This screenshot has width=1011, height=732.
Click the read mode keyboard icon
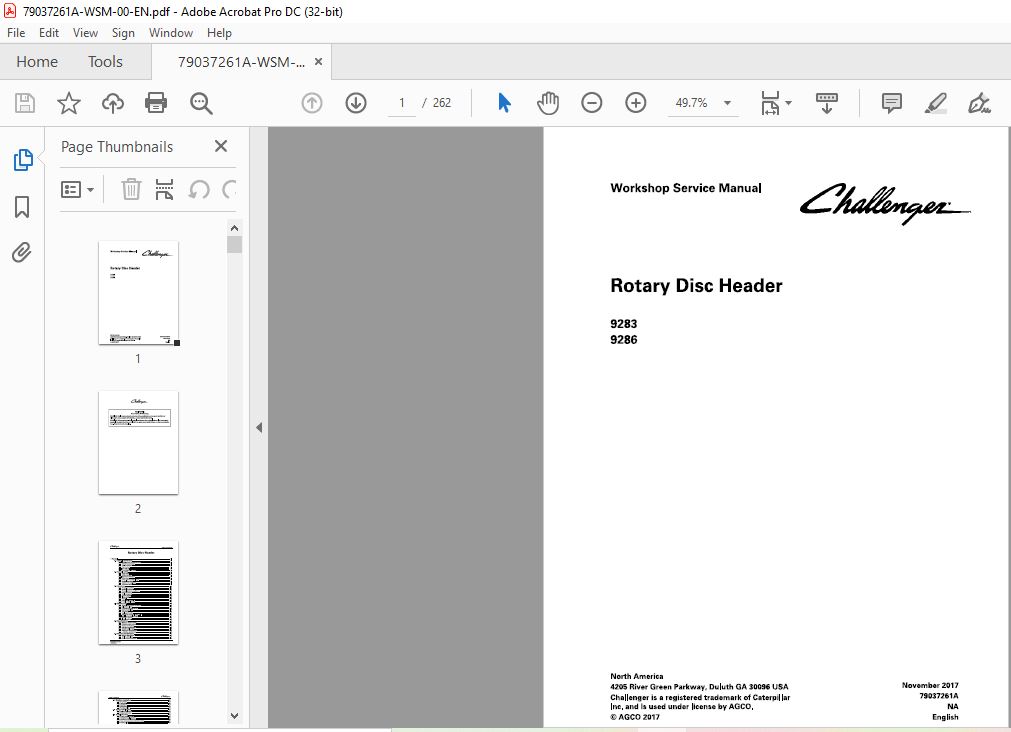[827, 103]
